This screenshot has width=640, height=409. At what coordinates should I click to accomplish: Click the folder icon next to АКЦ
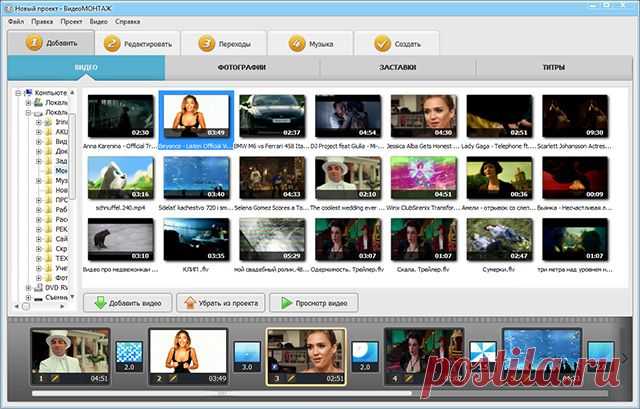(x=49, y=131)
